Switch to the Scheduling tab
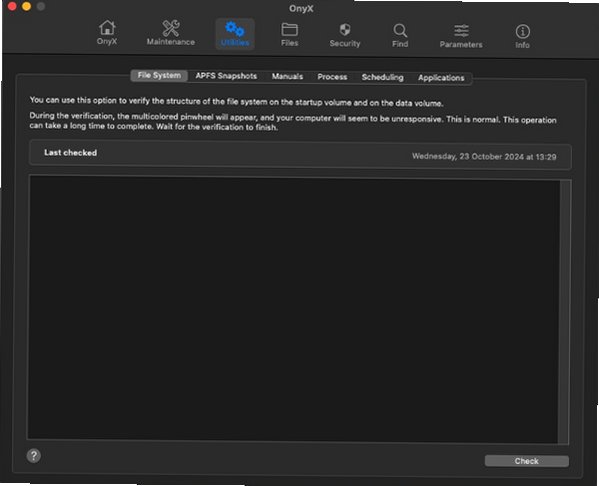 point(382,77)
